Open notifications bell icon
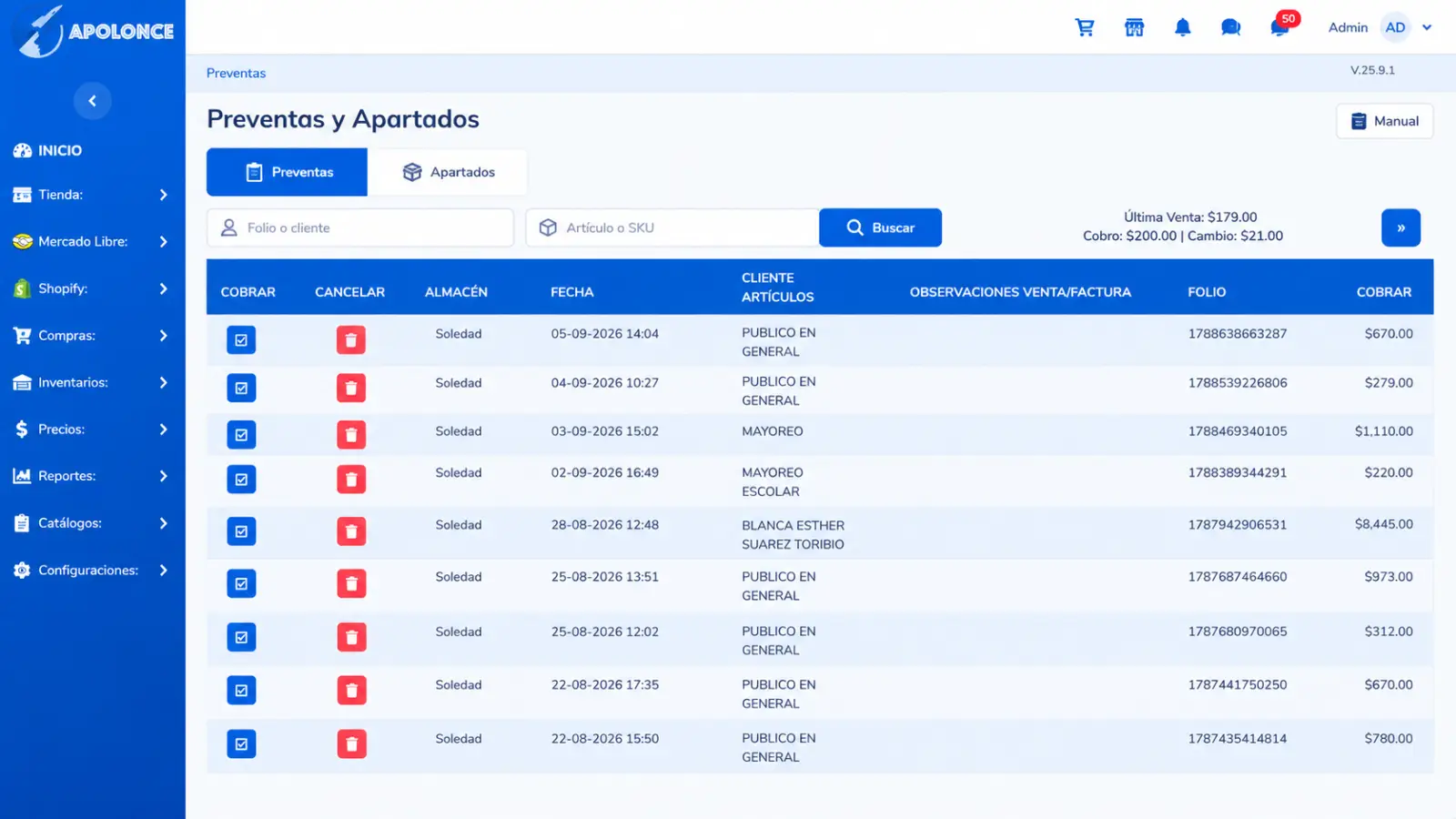Screen dimensions: 1456x819 click(x=1182, y=27)
